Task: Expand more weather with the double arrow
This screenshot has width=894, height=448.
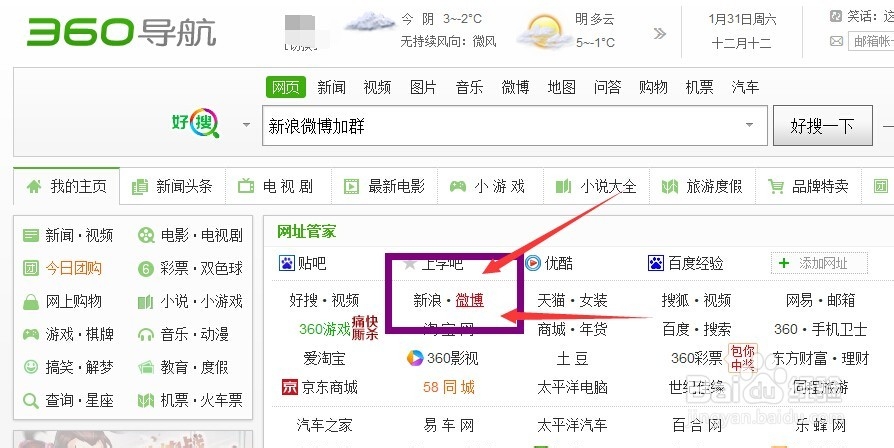Action: click(x=660, y=34)
